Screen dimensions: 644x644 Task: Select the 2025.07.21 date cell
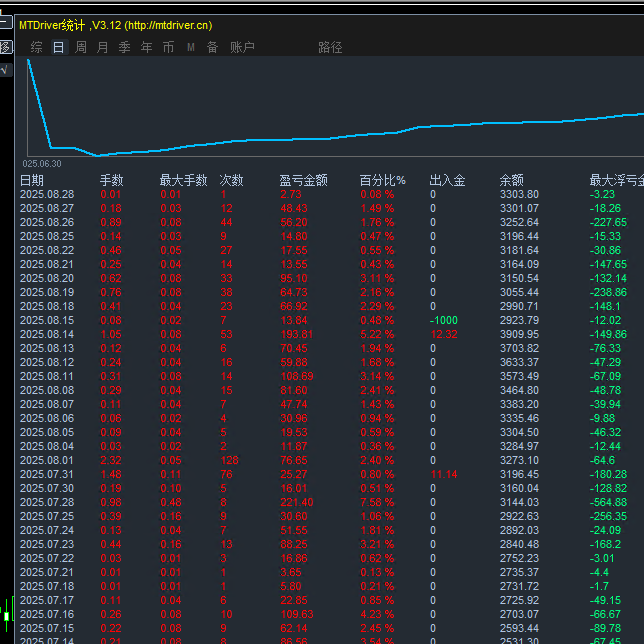coord(47,572)
